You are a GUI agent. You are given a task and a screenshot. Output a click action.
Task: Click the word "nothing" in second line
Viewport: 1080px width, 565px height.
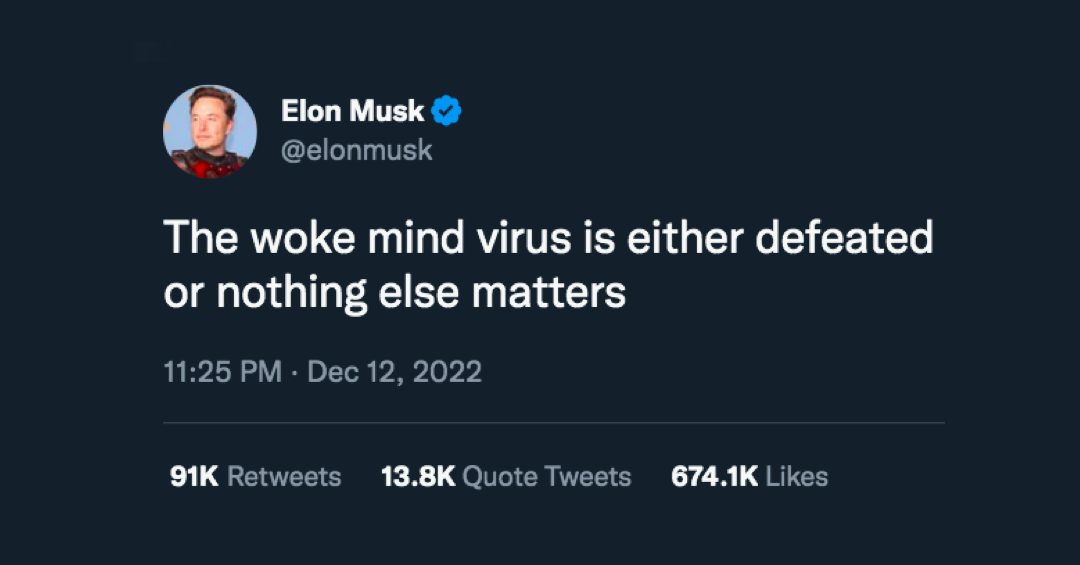coord(292,294)
